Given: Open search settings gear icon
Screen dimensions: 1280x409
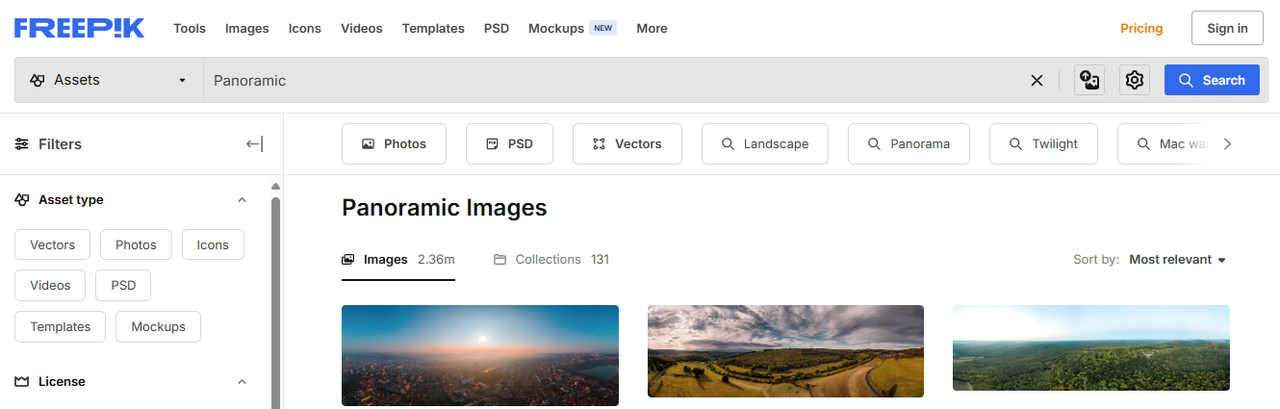Looking at the screenshot, I should point(1134,80).
